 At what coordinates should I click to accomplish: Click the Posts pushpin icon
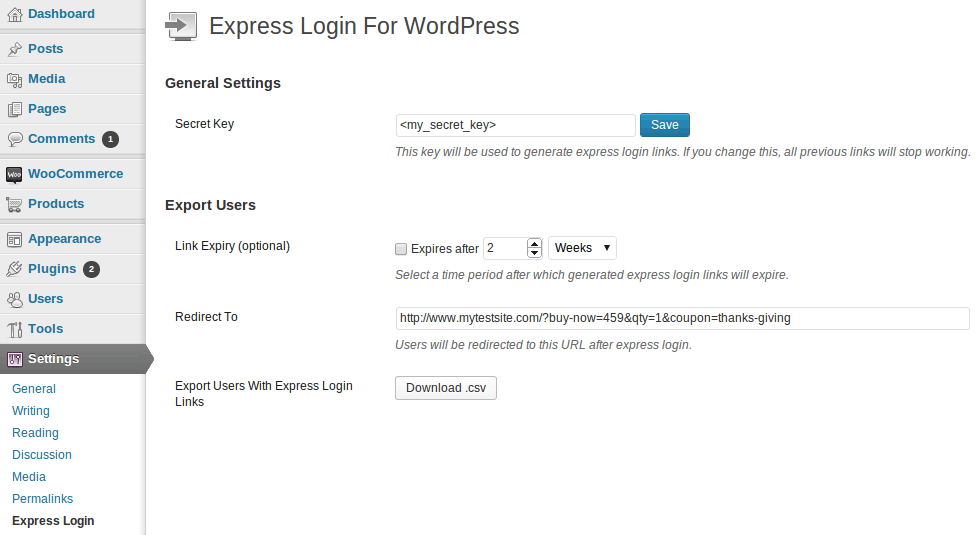coord(14,49)
